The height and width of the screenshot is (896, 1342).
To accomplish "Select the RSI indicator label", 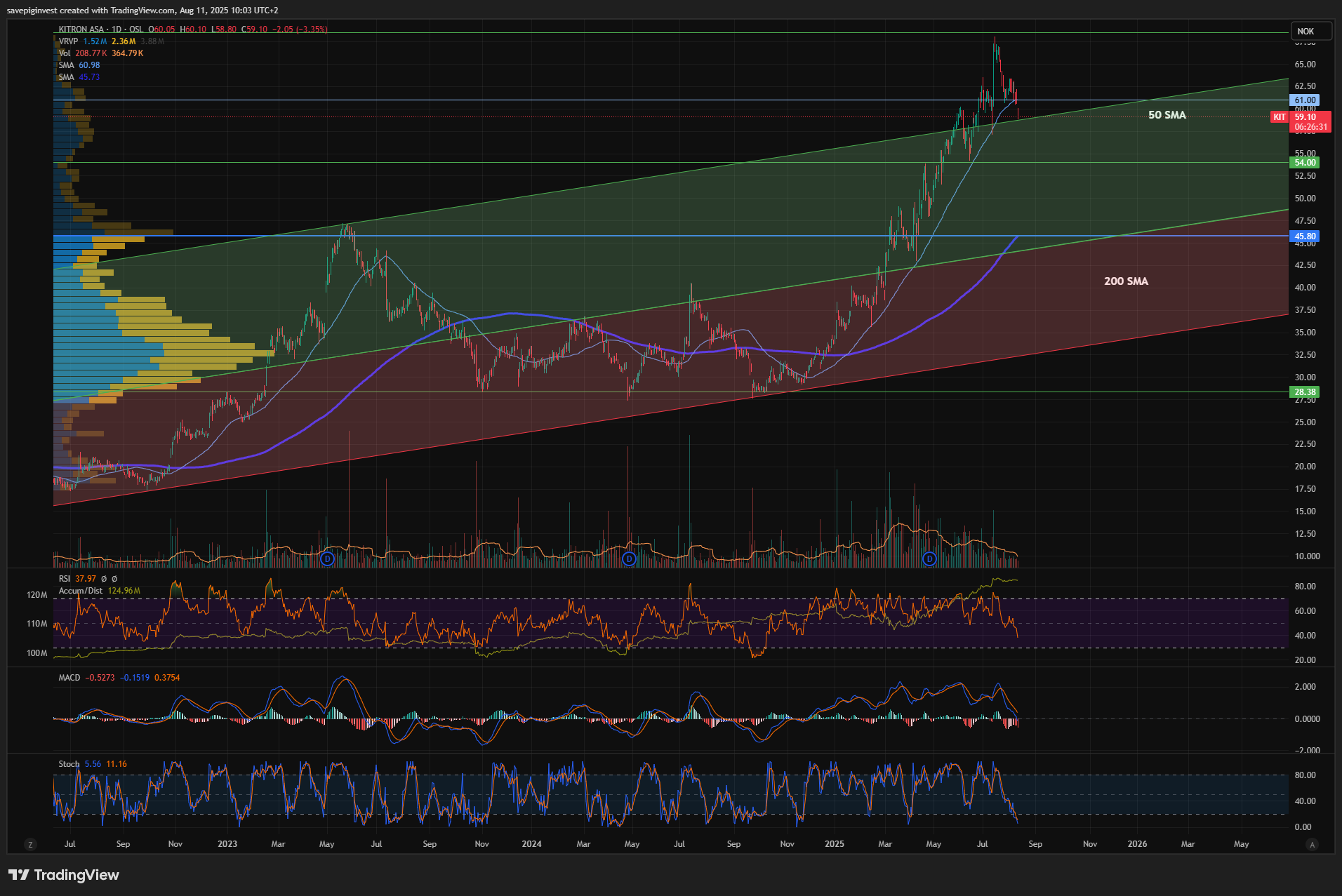I will (65, 579).
